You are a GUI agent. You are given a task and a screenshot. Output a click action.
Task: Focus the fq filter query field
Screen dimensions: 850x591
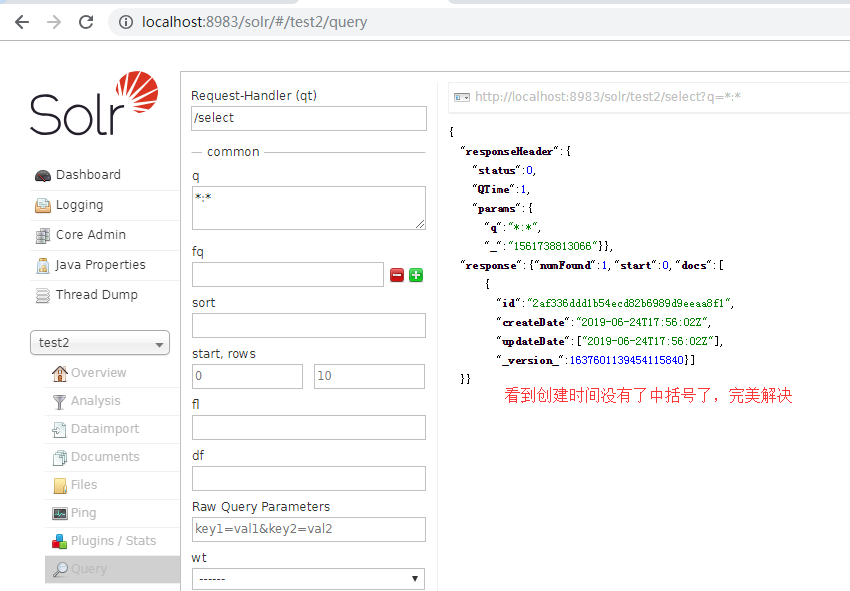click(x=288, y=275)
